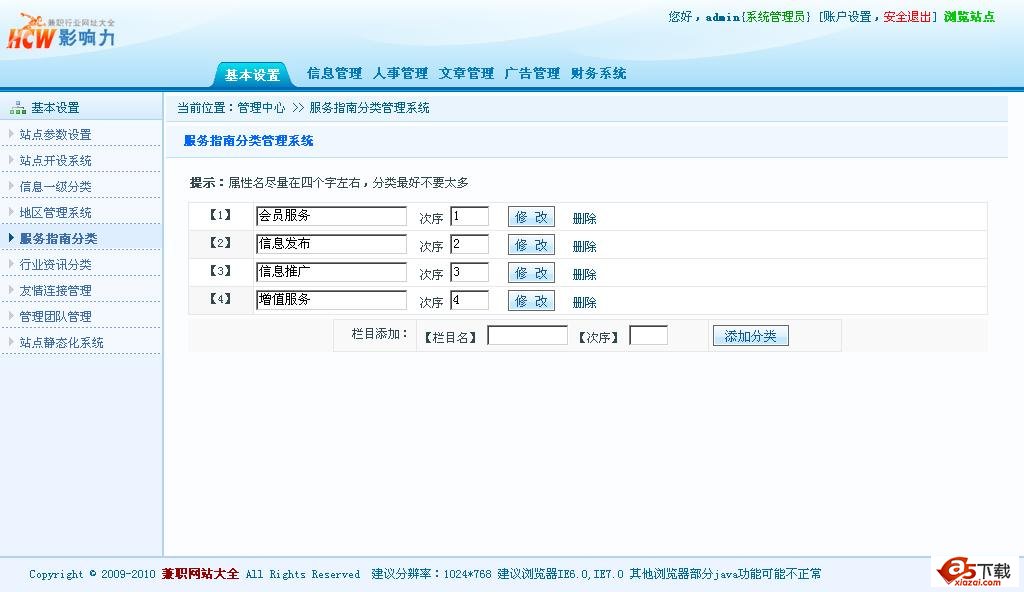Click 修改 button for 会员服务 row

pyautogui.click(x=532, y=217)
